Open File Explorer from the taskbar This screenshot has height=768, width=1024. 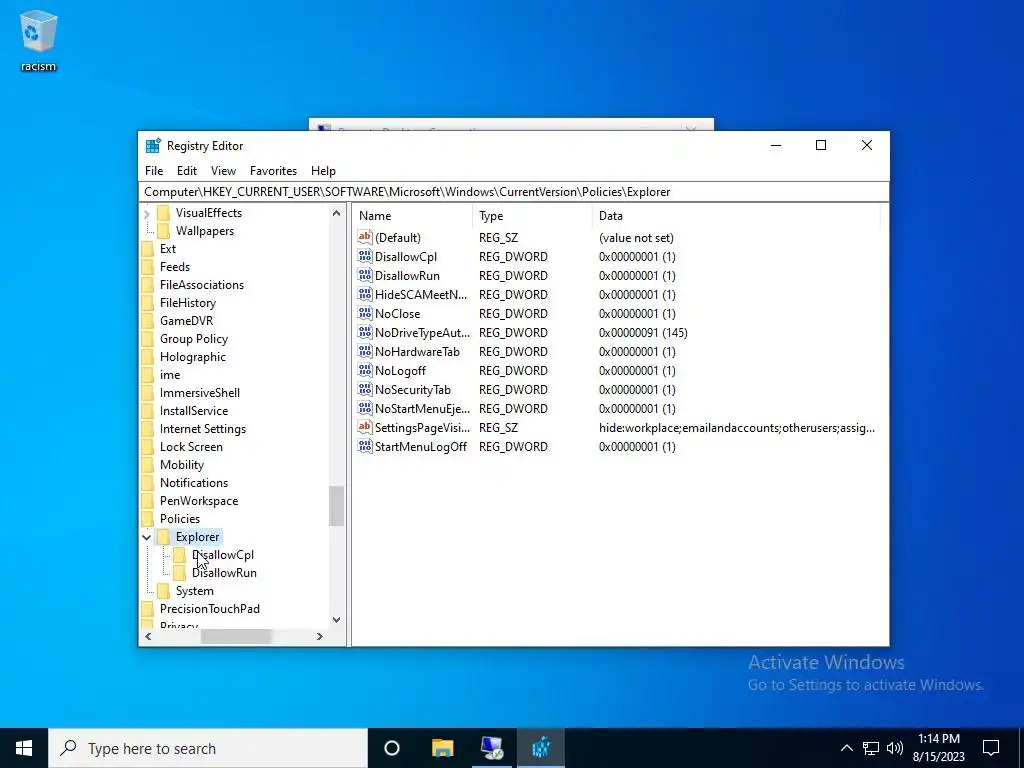pos(442,748)
